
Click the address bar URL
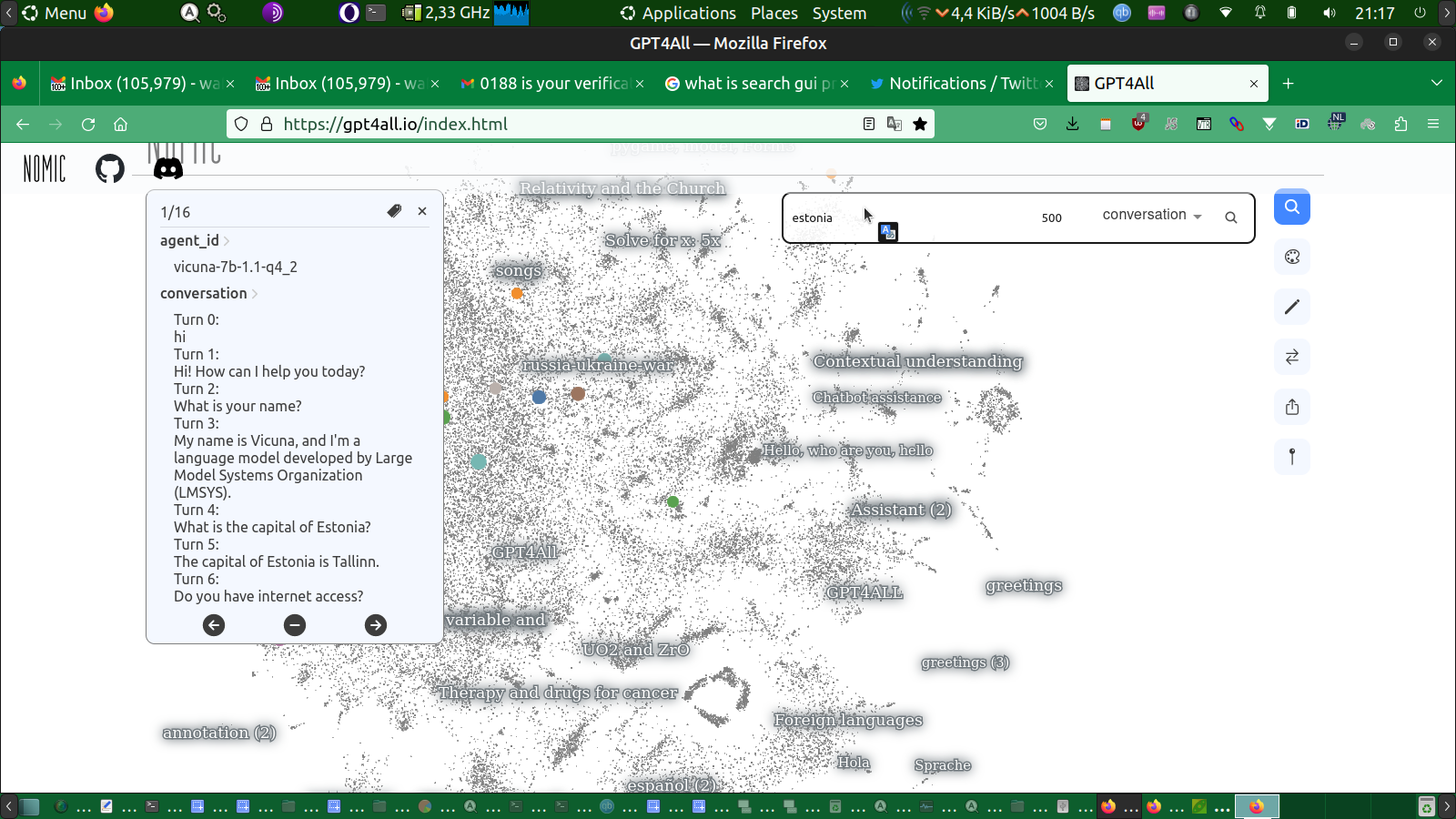pos(395,124)
